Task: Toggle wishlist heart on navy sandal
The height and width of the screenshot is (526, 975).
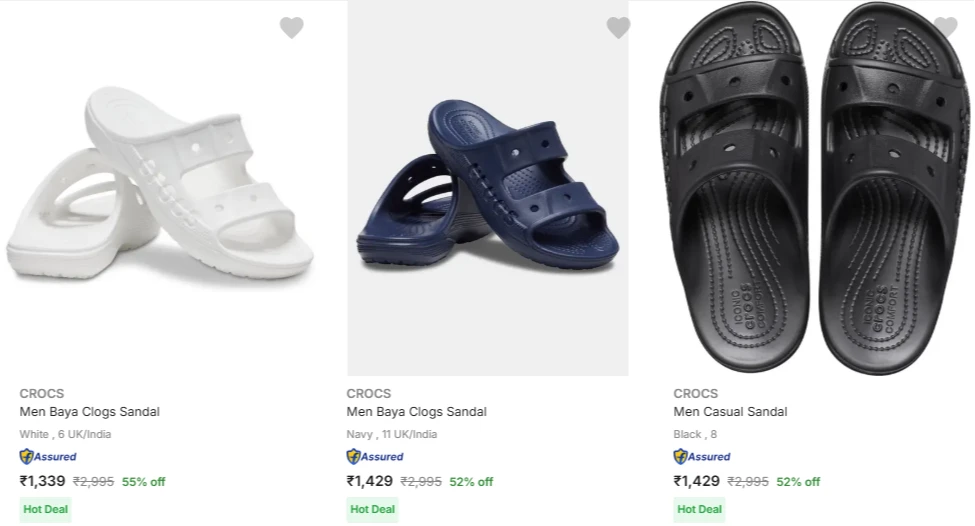Action: [x=618, y=28]
